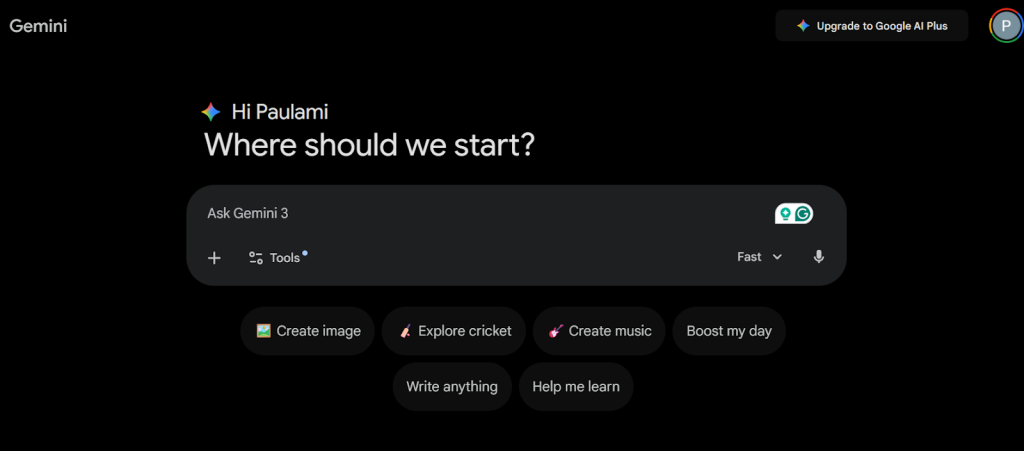Expand the Fast model selector dropdown

pyautogui.click(x=759, y=257)
